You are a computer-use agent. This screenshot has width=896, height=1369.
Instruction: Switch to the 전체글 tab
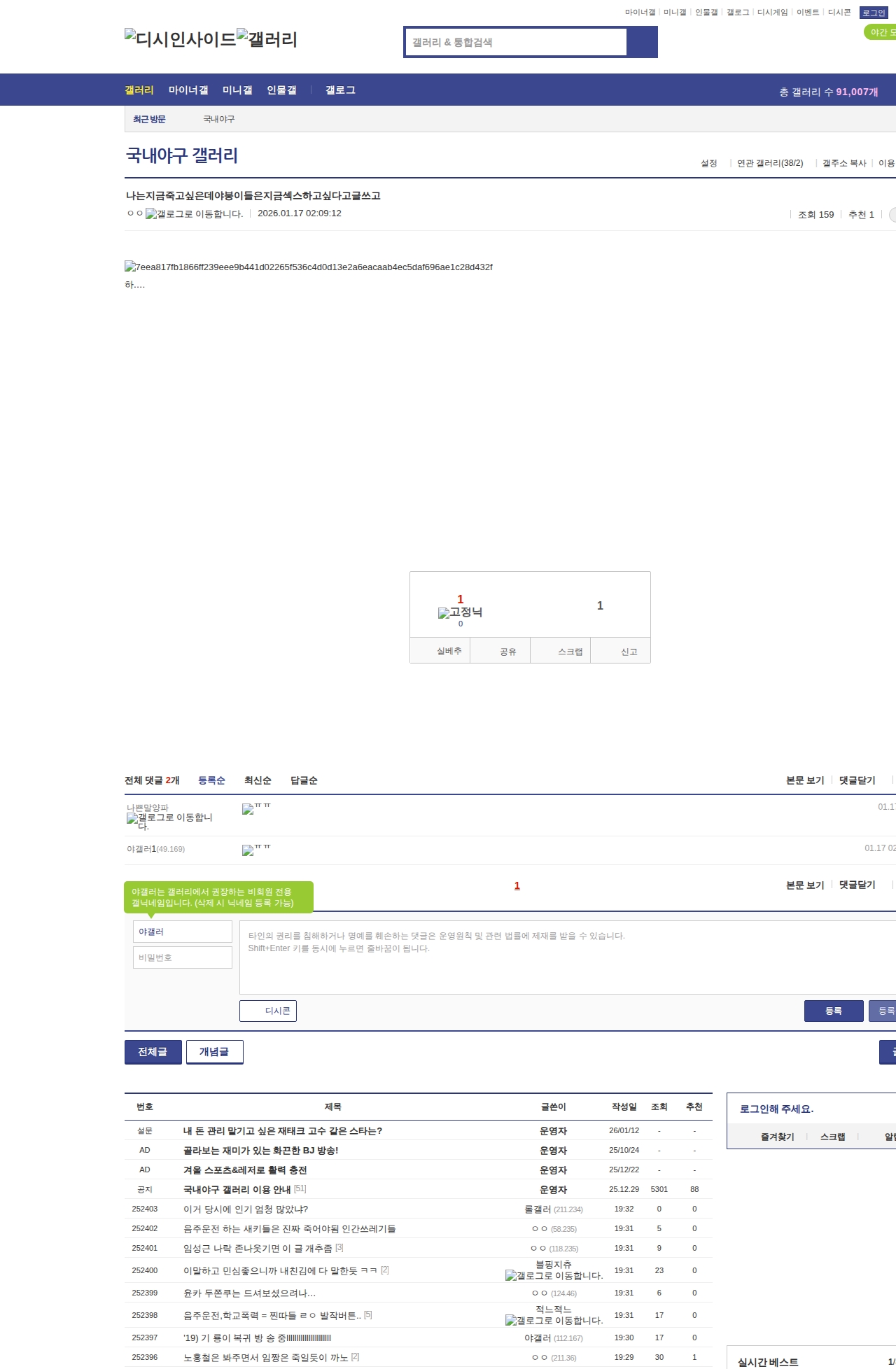click(153, 1052)
